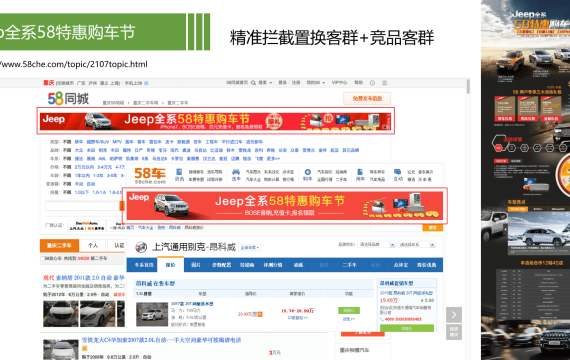
Task: Click the green 询底价 button in the table row
Action: [349, 310]
